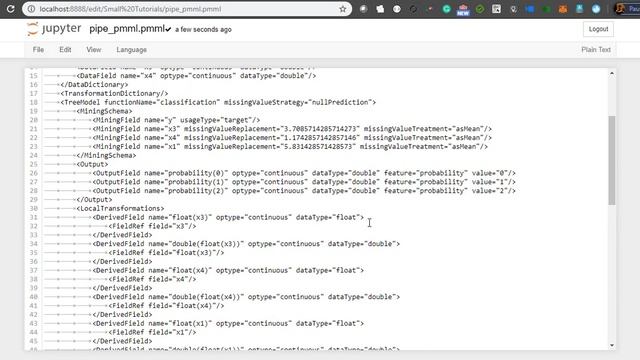Image resolution: width=640 pixels, height=360 pixels.
Task: Open the orange fox MetaMask extension
Action: pyautogui.click(x=563, y=9)
